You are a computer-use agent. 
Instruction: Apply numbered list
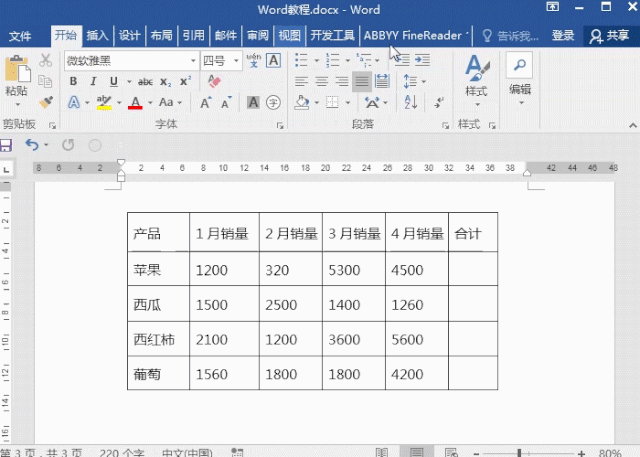[x=333, y=60]
